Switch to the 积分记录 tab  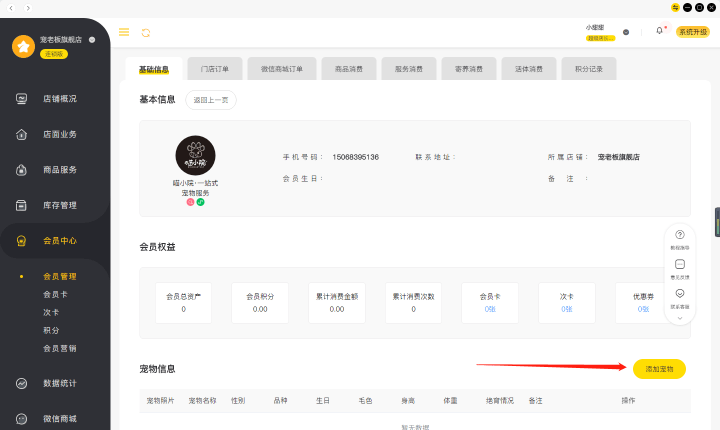coord(588,69)
